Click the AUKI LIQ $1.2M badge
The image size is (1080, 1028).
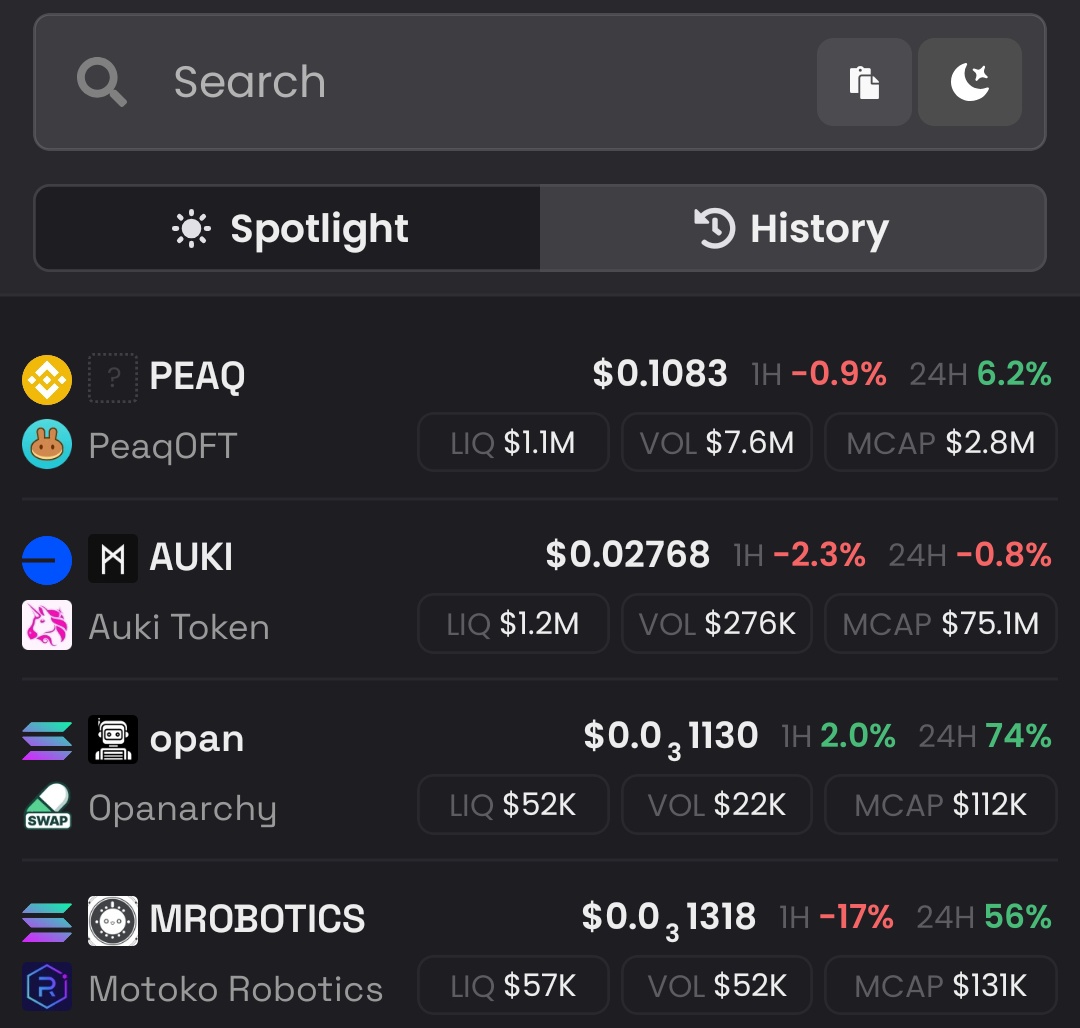click(513, 623)
